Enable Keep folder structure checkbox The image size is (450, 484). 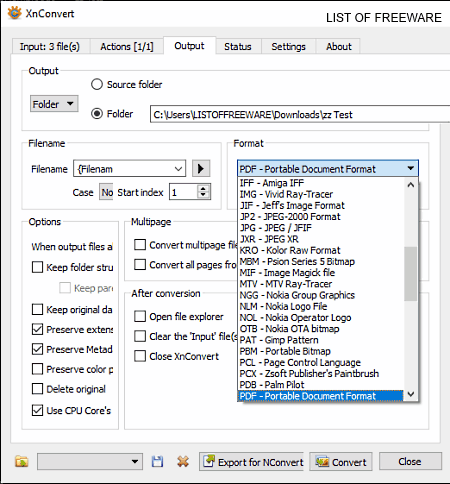[x=37, y=267]
